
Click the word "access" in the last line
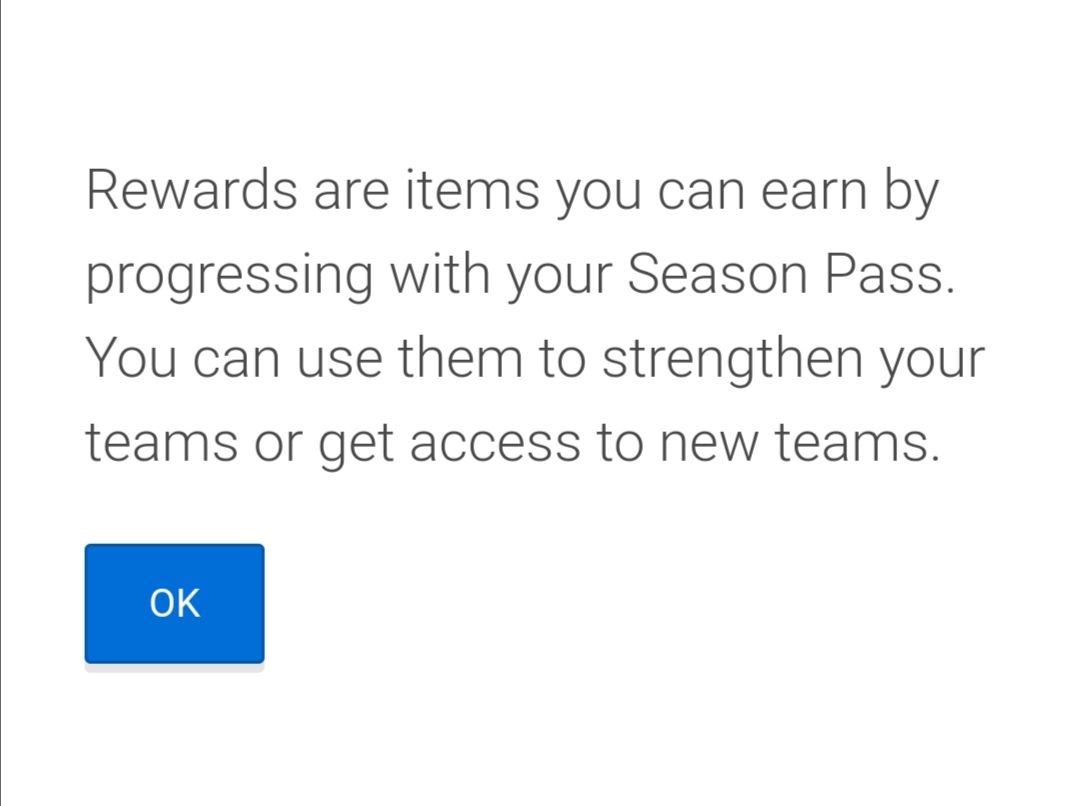495,444
